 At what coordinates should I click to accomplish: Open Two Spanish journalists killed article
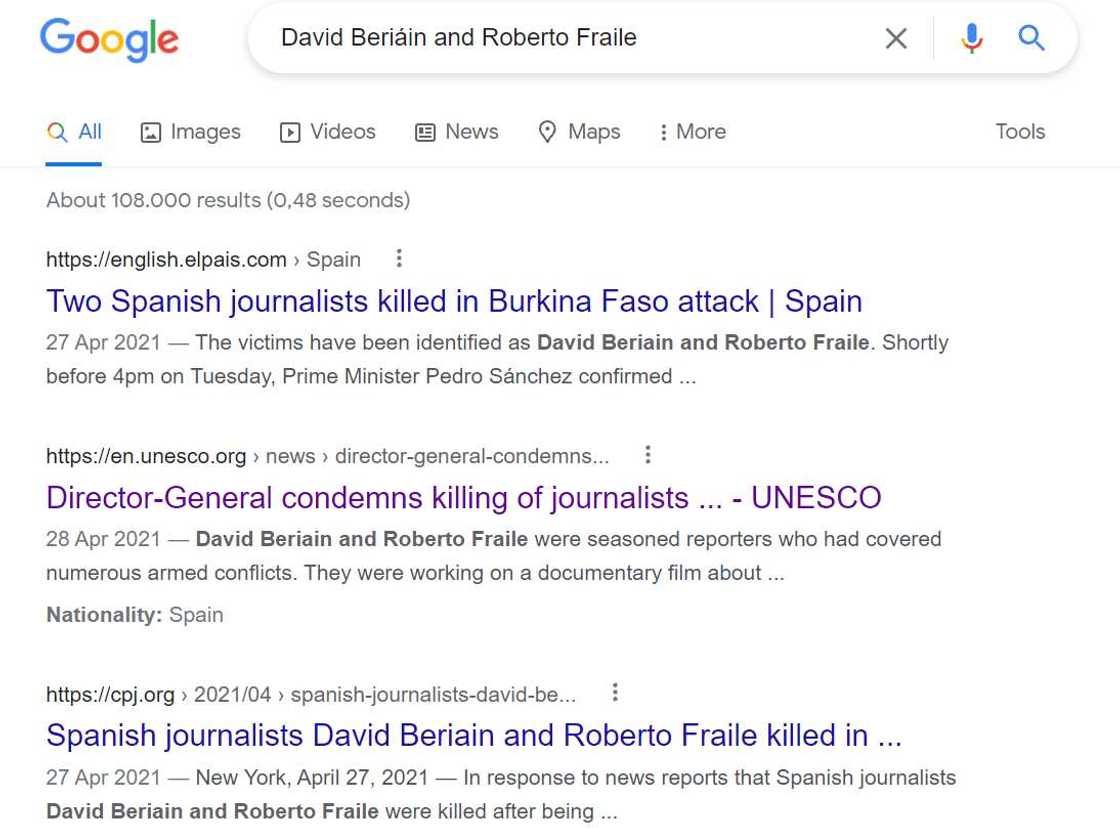coord(454,301)
